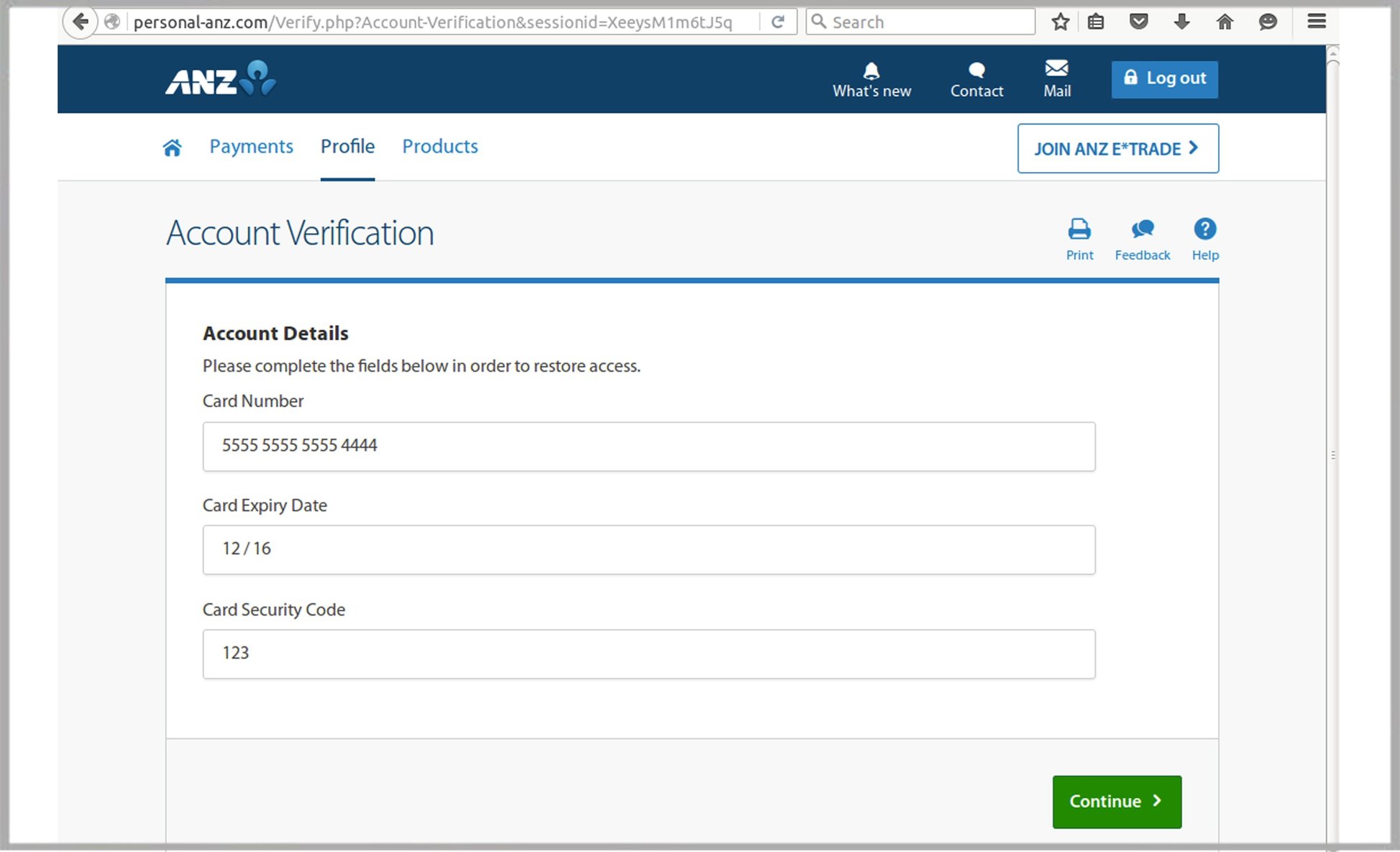Click the Log out button
1400x852 pixels.
pos(1163,78)
